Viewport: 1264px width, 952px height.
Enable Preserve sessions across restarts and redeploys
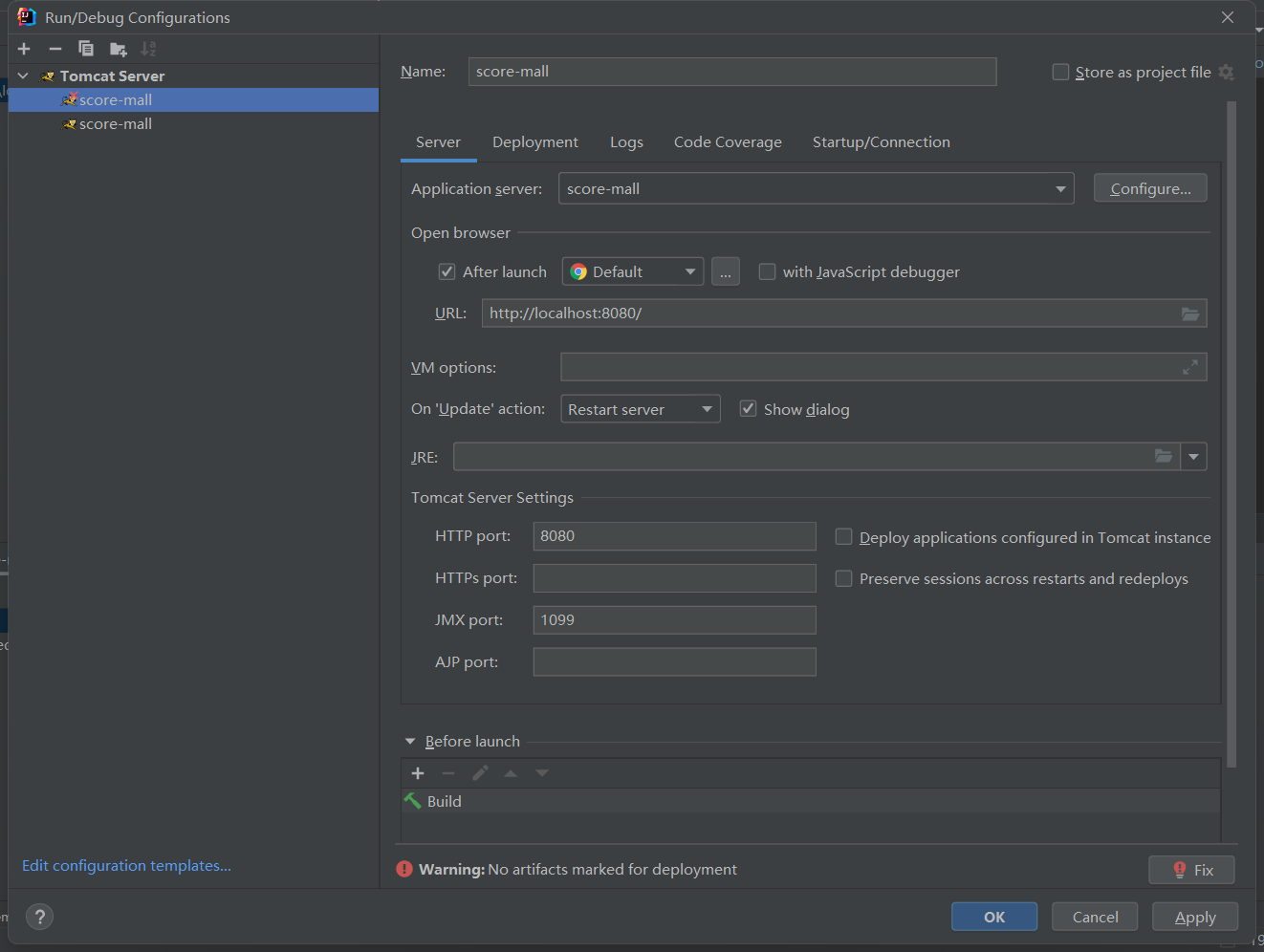pyautogui.click(x=843, y=578)
